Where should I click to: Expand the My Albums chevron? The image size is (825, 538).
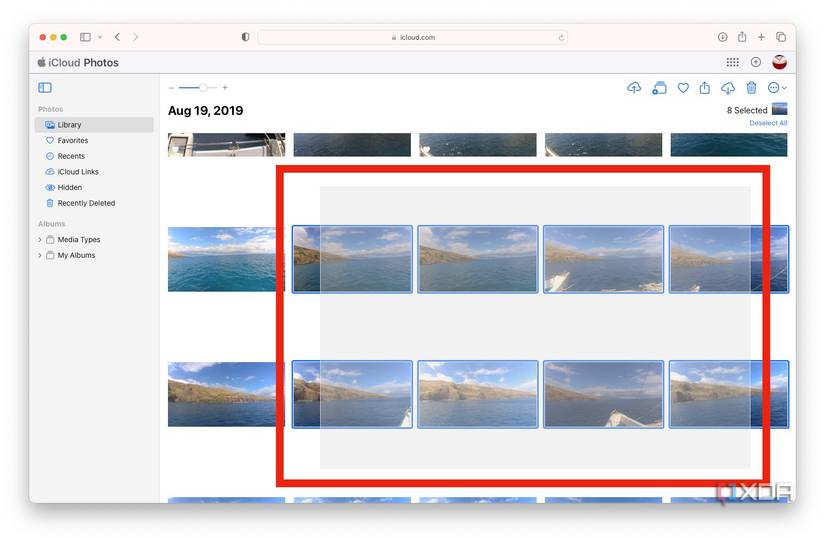point(39,256)
